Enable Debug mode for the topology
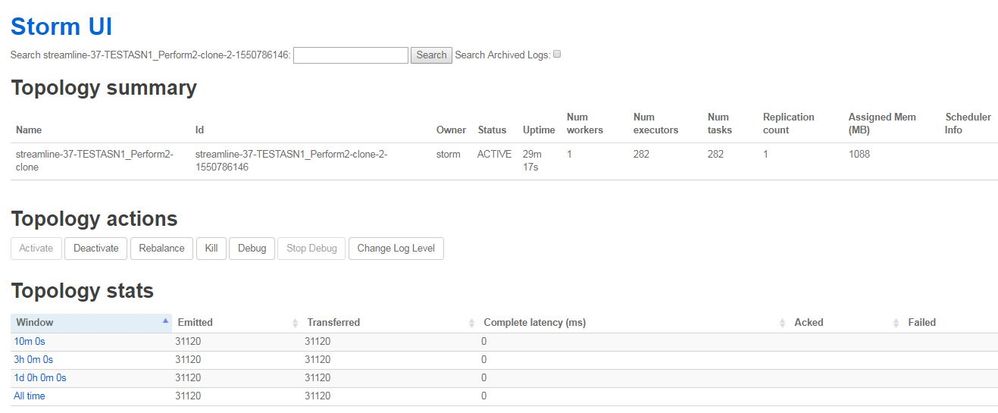The width and height of the screenshot is (998, 413). tap(252, 248)
